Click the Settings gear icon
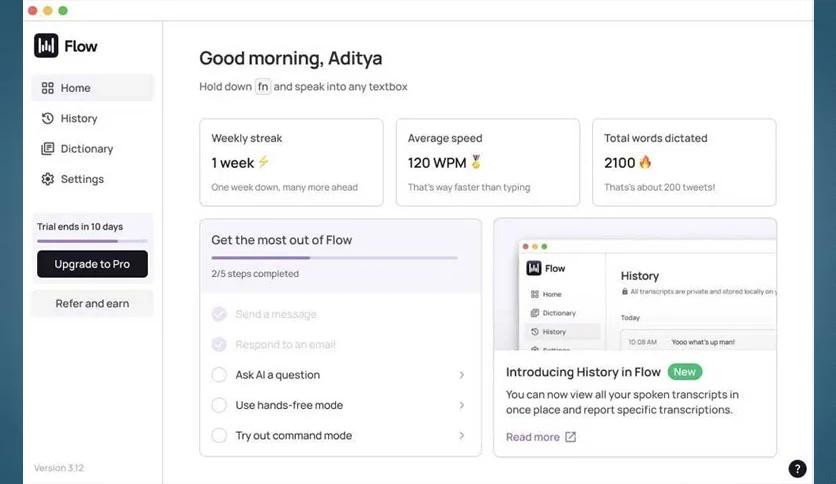 47,179
